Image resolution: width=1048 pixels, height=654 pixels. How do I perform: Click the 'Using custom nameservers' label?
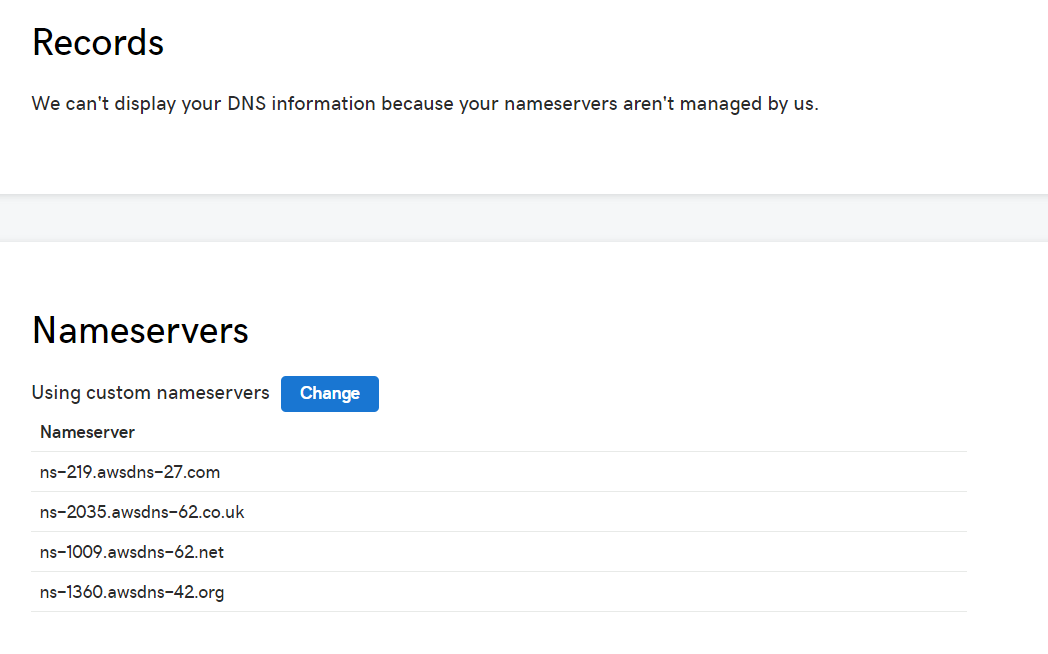pos(150,393)
